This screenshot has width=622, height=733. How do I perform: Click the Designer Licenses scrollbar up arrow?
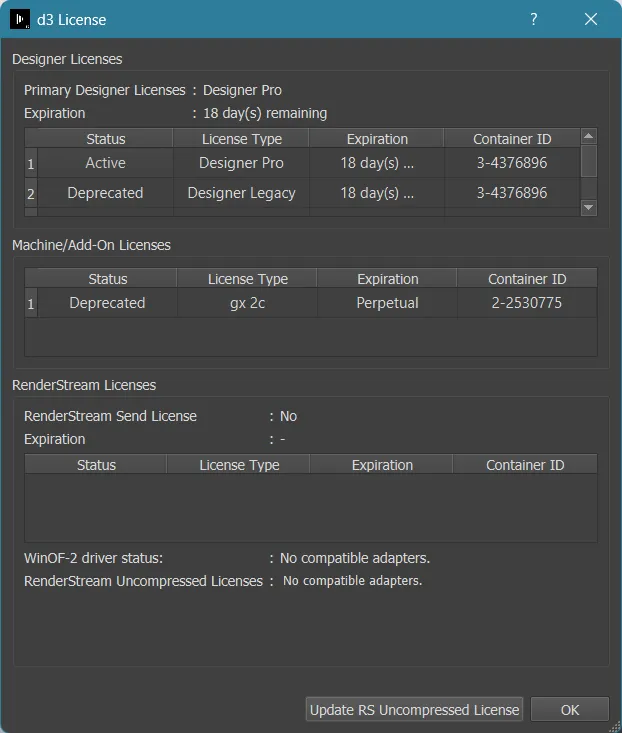pyautogui.click(x=588, y=136)
